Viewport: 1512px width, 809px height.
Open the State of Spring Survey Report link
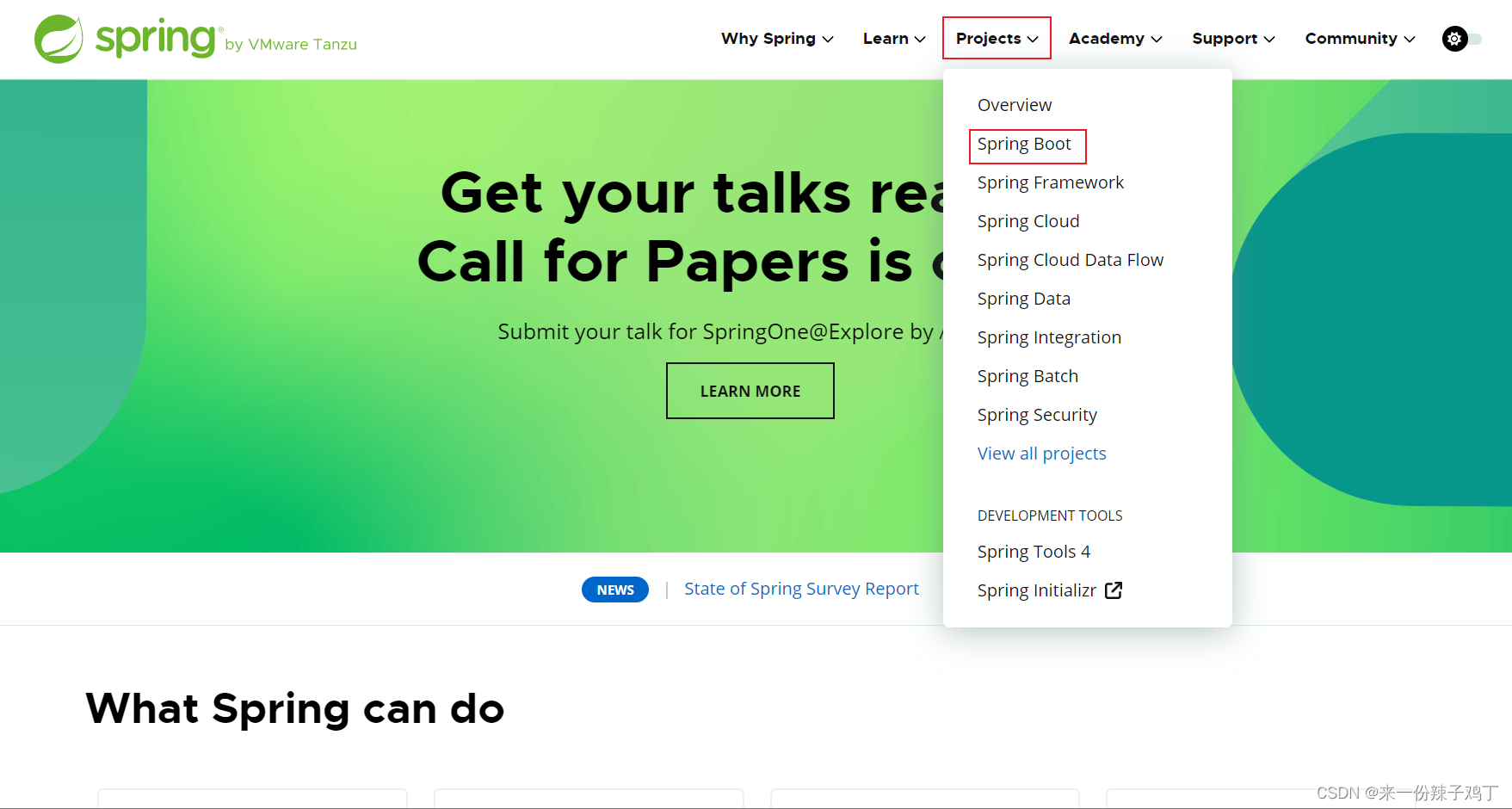tap(801, 589)
